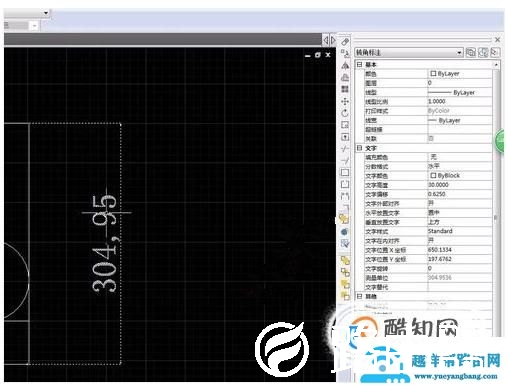
Task: Collapse the 文字 section
Action: [359, 148]
